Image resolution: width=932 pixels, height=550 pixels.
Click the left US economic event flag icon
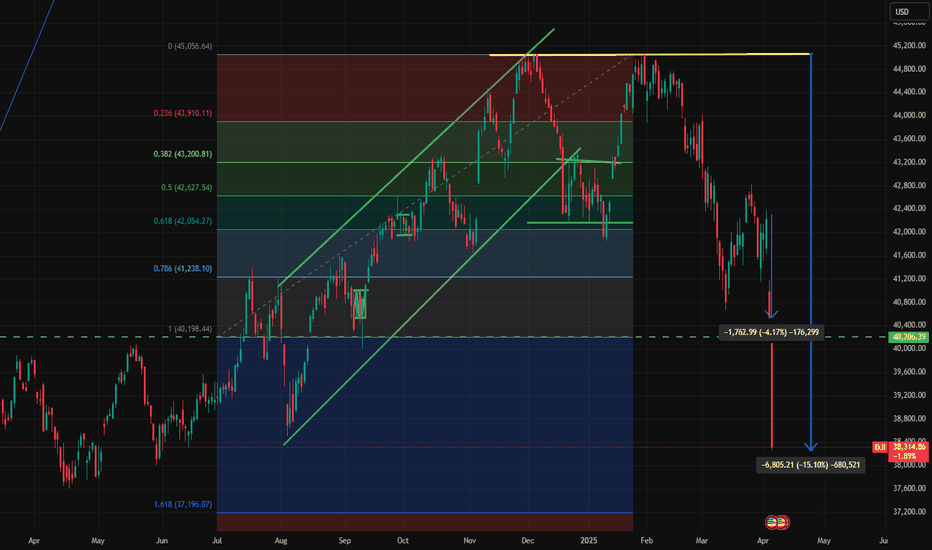click(772, 523)
